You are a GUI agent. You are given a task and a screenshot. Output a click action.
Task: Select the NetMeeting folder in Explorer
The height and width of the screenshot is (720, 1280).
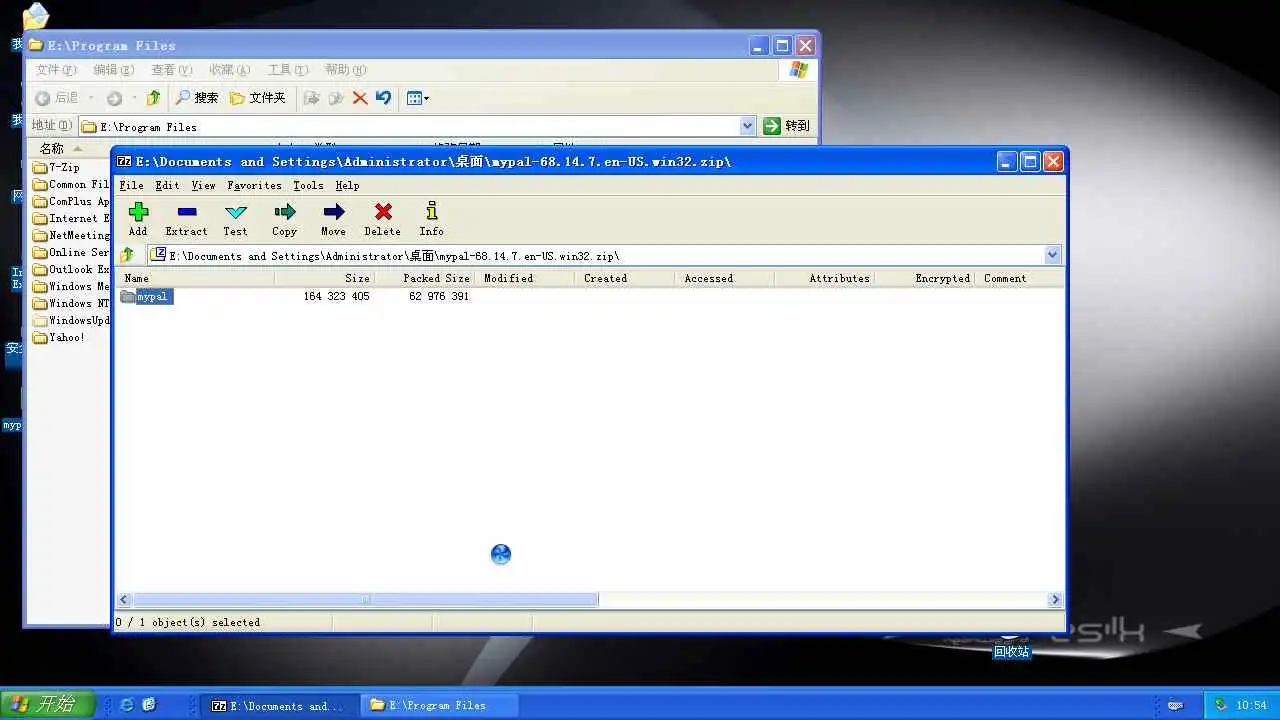pos(70,235)
